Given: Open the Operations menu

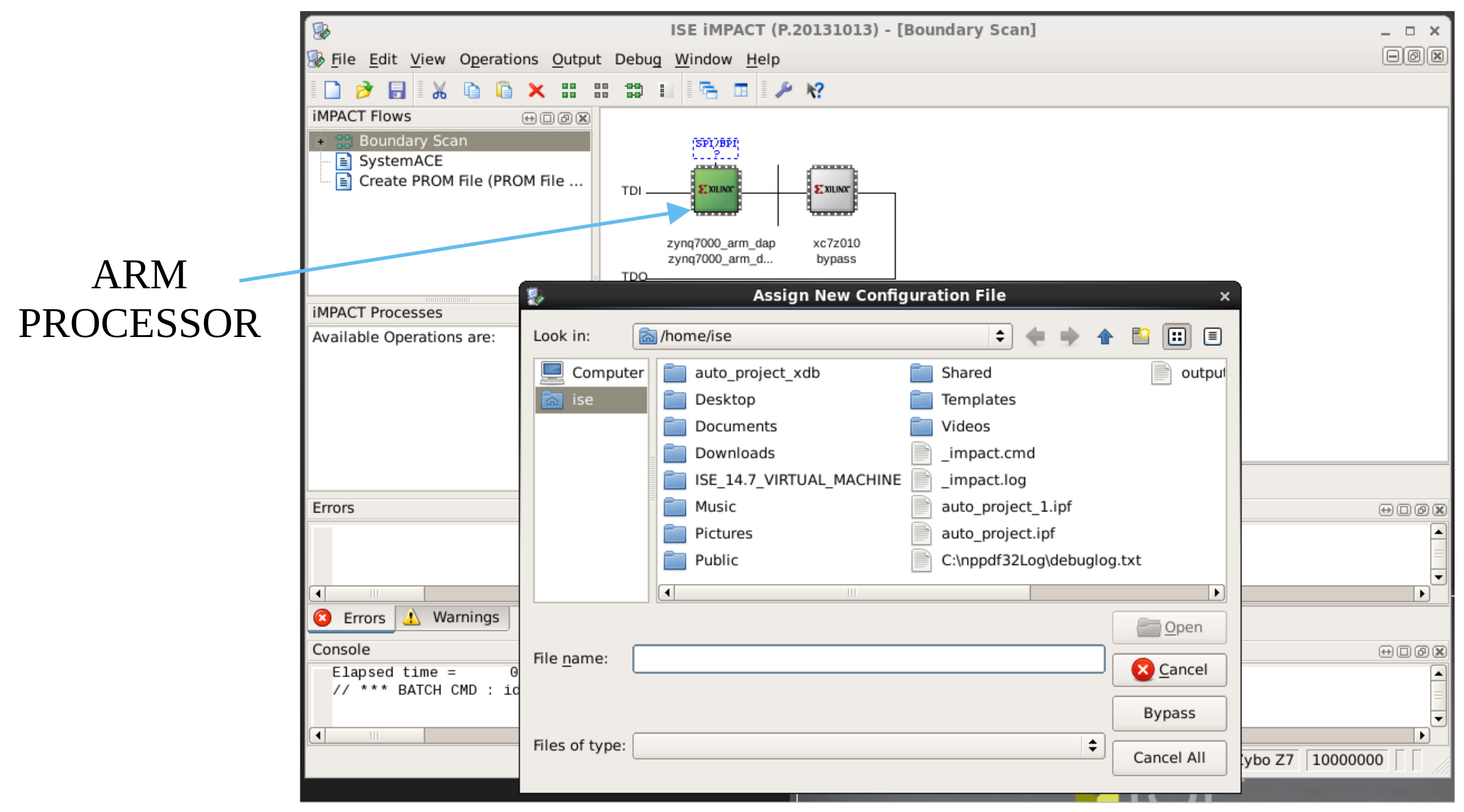Looking at the screenshot, I should (x=499, y=59).
